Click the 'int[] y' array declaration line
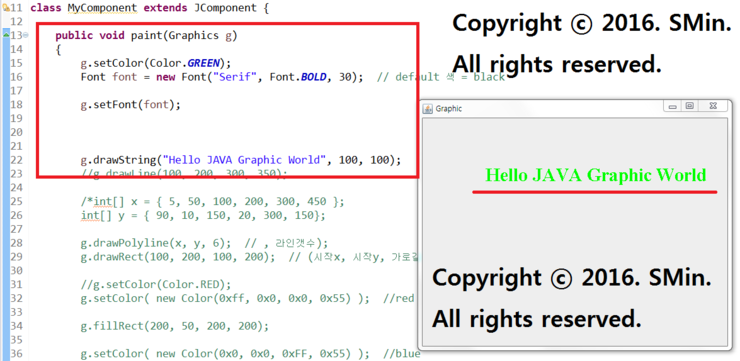This screenshot has width=740, height=361. (203, 215)
